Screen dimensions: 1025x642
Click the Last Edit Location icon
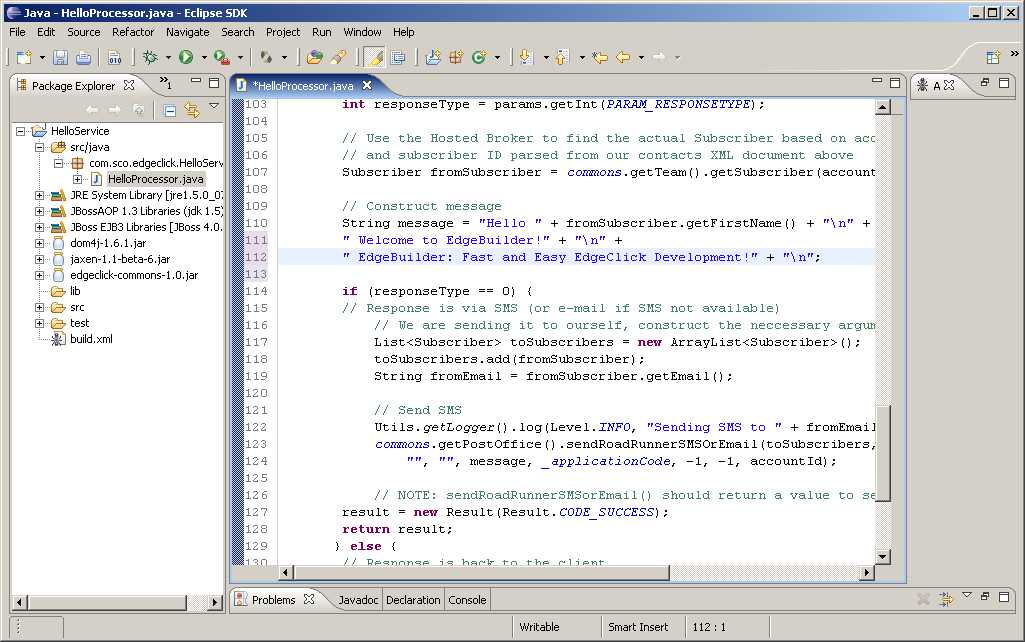[x=599, y=58]
